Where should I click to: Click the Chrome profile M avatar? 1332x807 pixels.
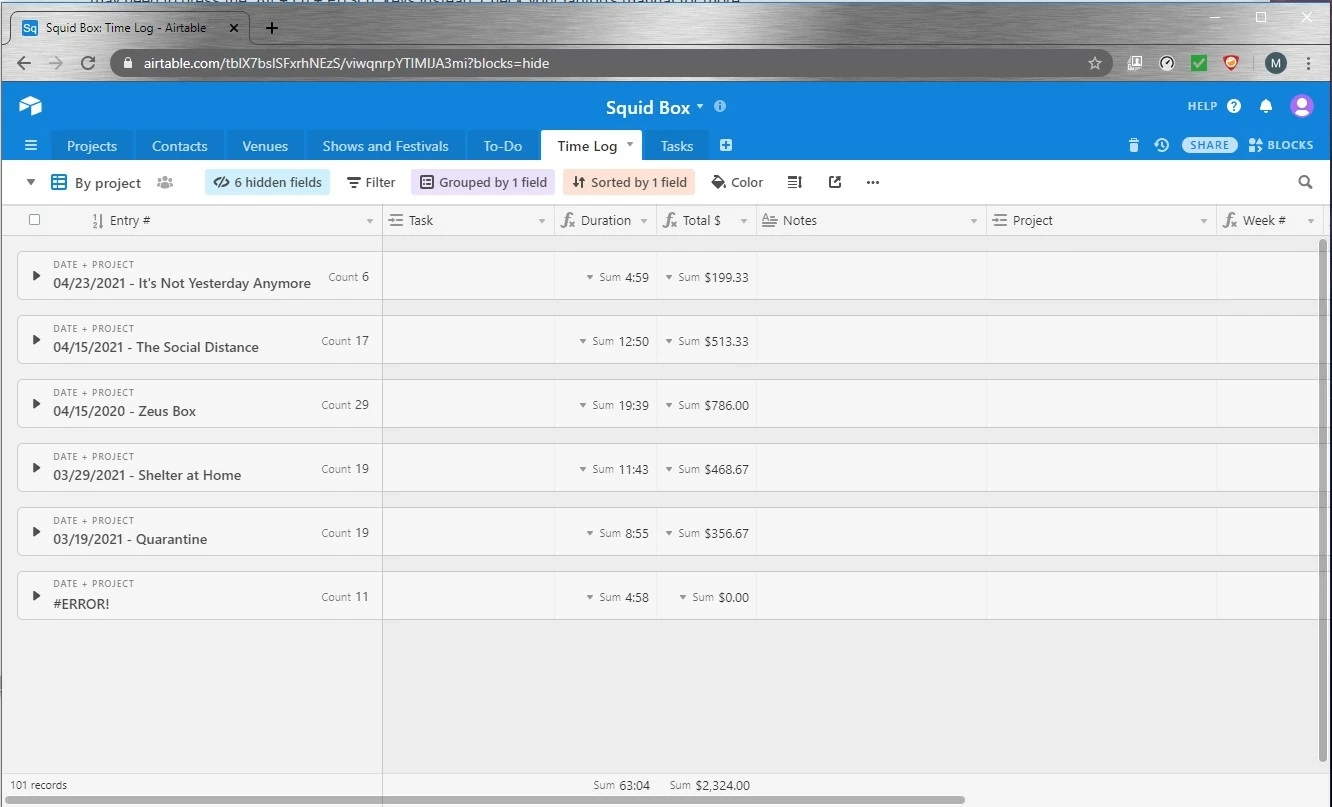[1275, 63]
